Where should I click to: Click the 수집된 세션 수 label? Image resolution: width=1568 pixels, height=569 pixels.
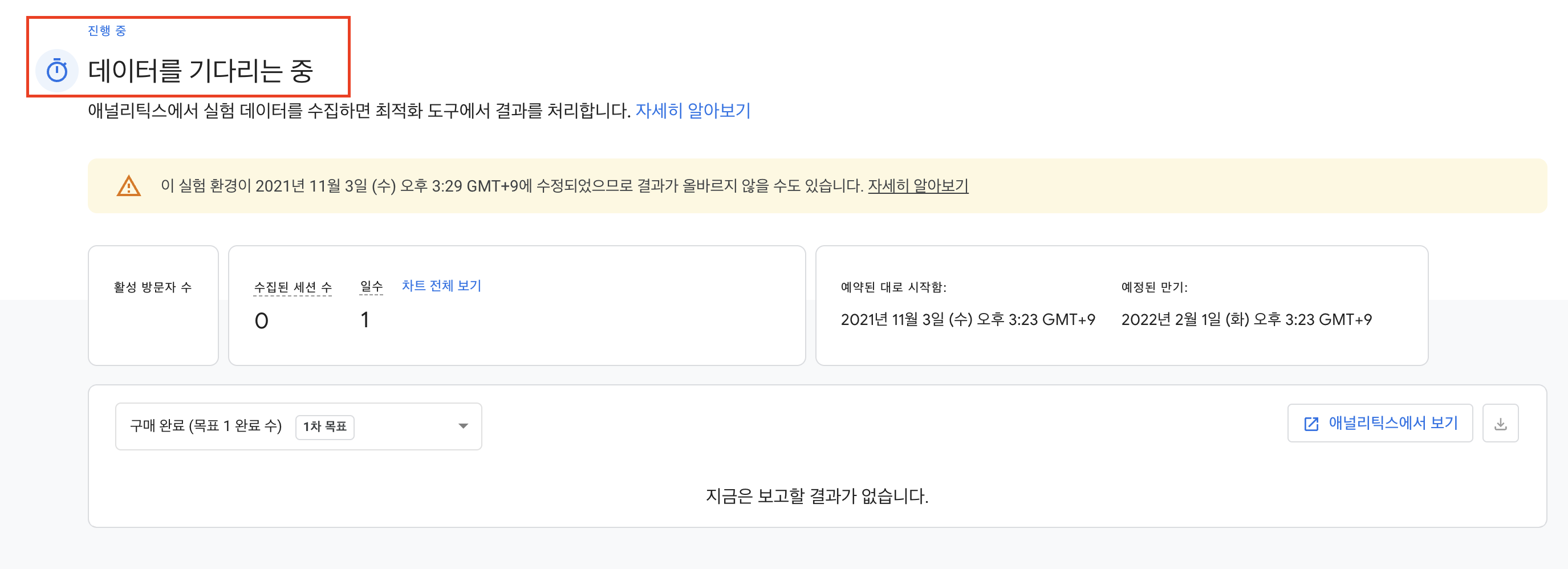[293, 287]
